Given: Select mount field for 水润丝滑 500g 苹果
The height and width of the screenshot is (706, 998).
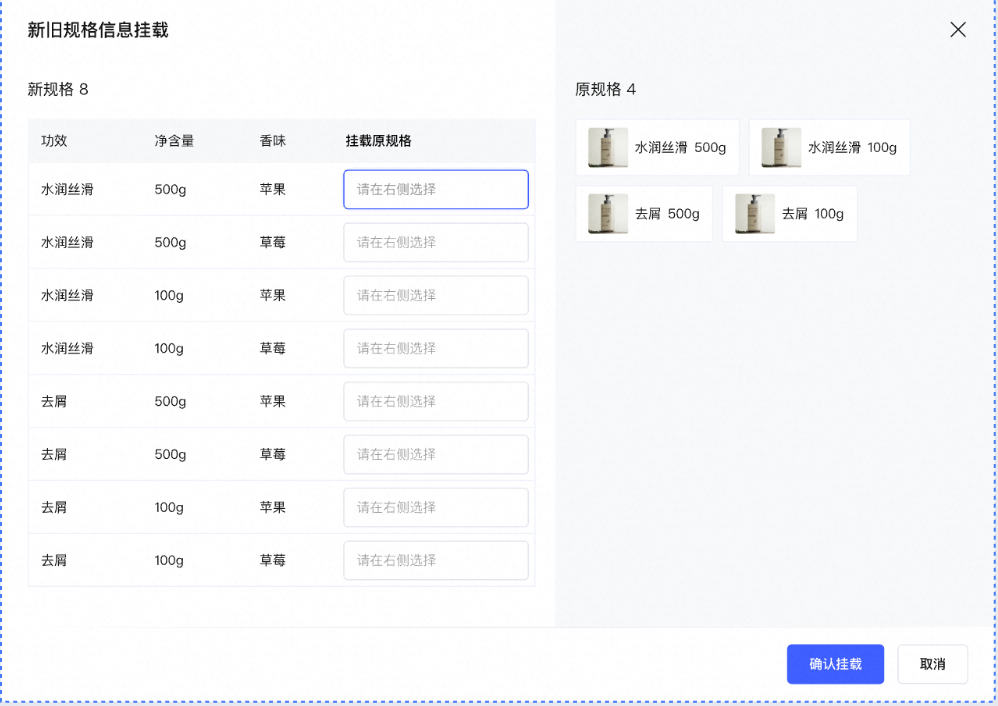Looking at the screenshot, I should click(x=436, y=189).
